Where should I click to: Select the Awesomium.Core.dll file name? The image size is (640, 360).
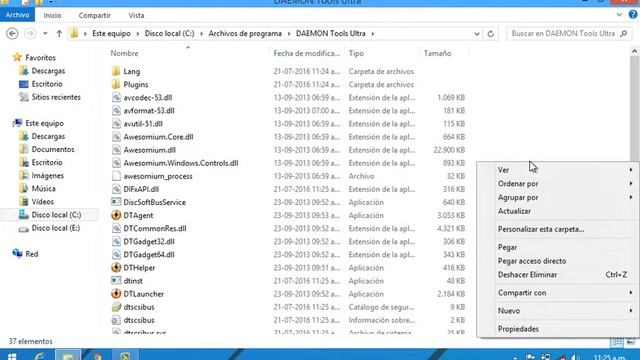pos(158,137)
